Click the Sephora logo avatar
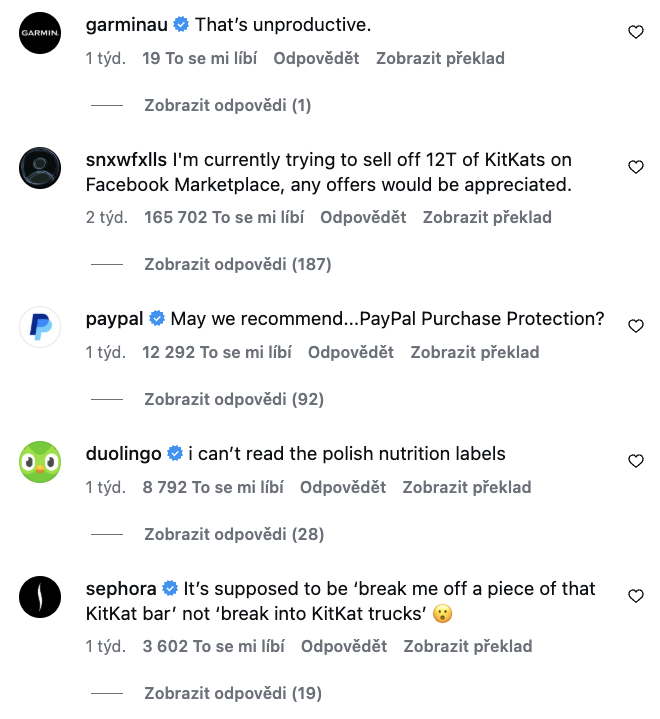The height and width of the screenshot is (719, 660). click(41, 597)
